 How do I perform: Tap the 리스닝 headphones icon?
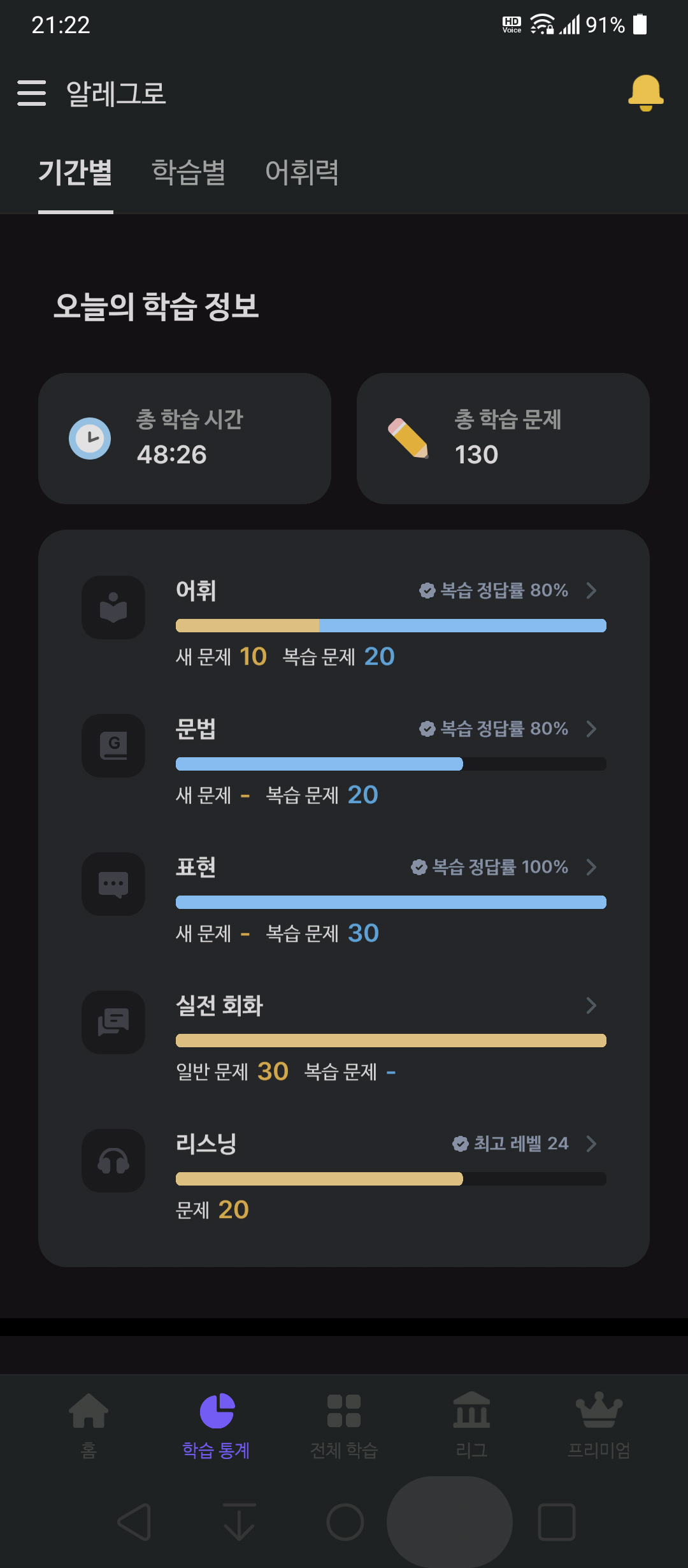[113, 1161]
